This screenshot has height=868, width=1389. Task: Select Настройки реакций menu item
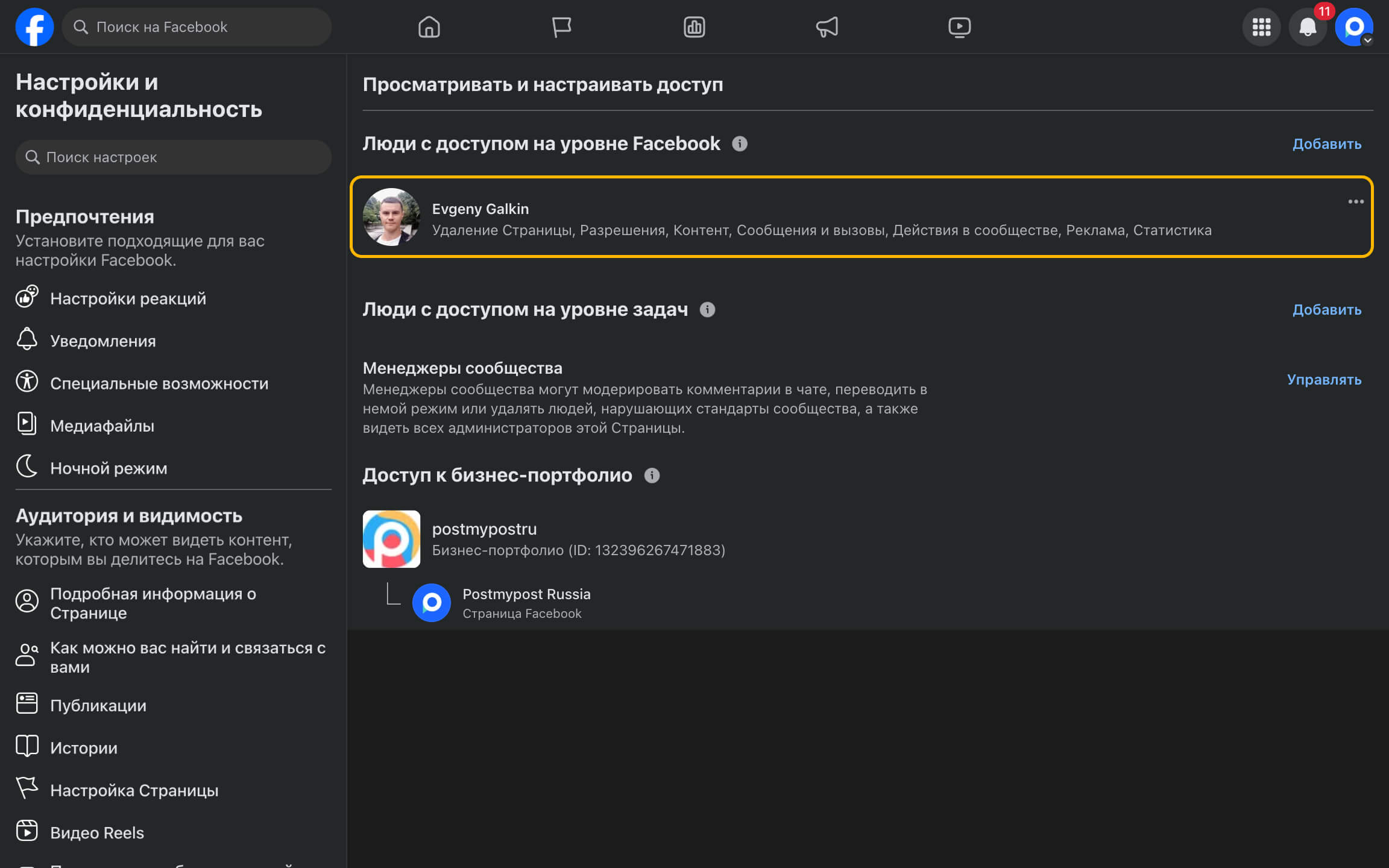click(128, 298)
